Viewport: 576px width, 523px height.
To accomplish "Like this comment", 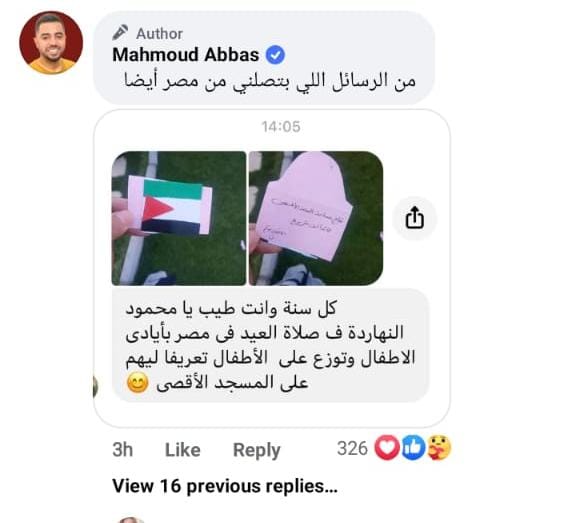I will 183,450.
